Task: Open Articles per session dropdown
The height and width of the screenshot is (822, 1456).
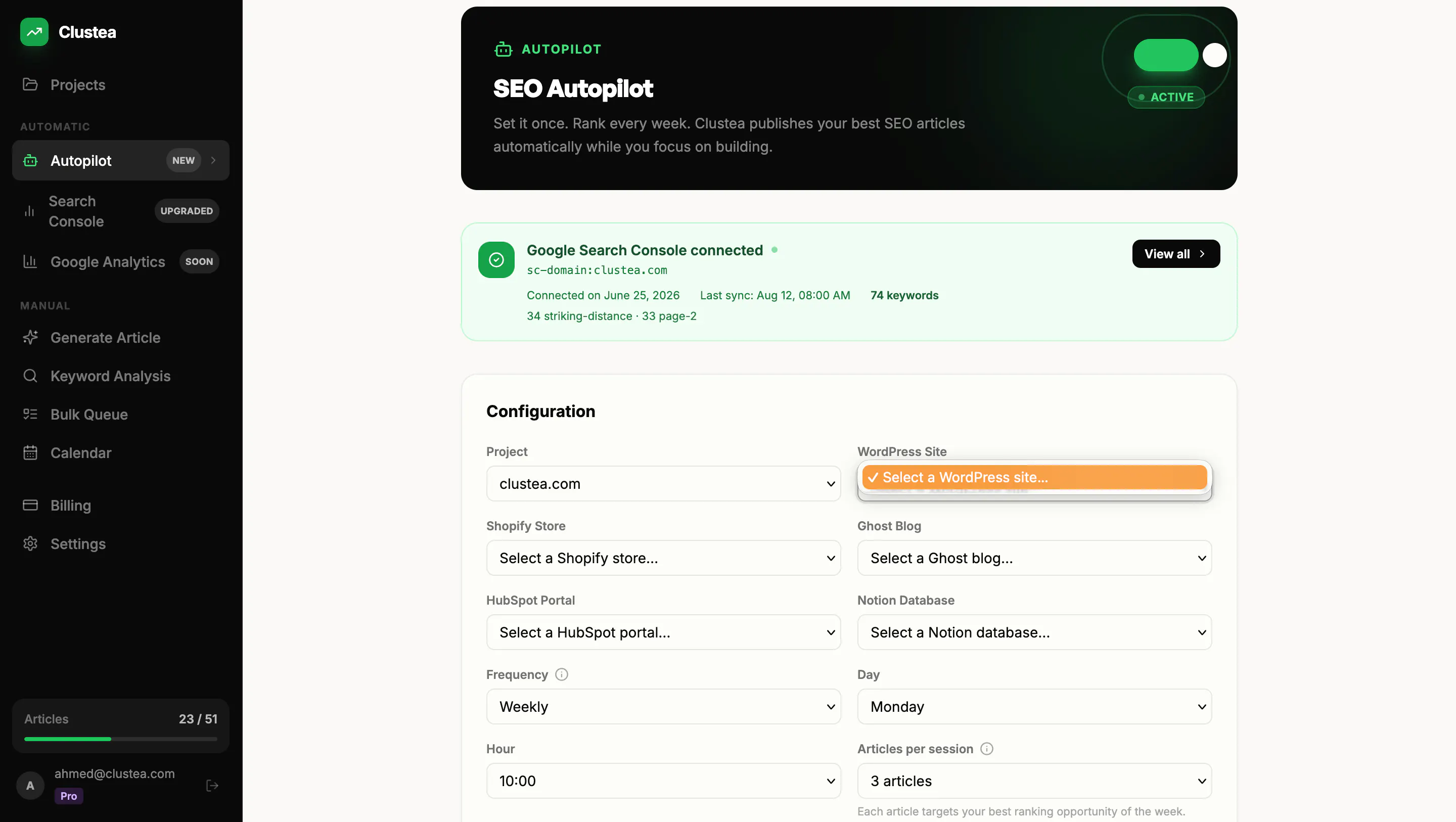Action: point(1034,781)
